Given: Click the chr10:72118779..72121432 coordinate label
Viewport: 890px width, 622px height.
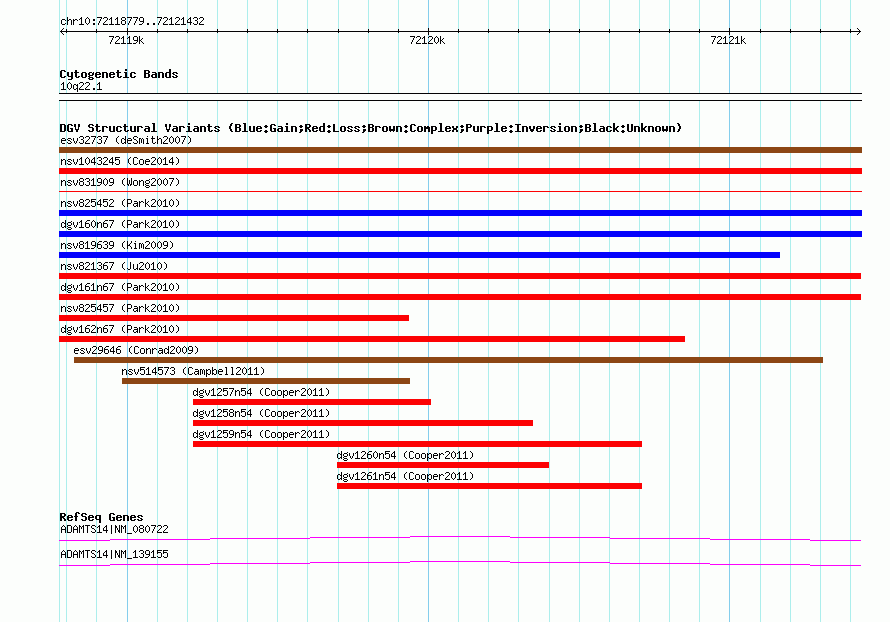Looking at the screenshot, I should point(132,22).
